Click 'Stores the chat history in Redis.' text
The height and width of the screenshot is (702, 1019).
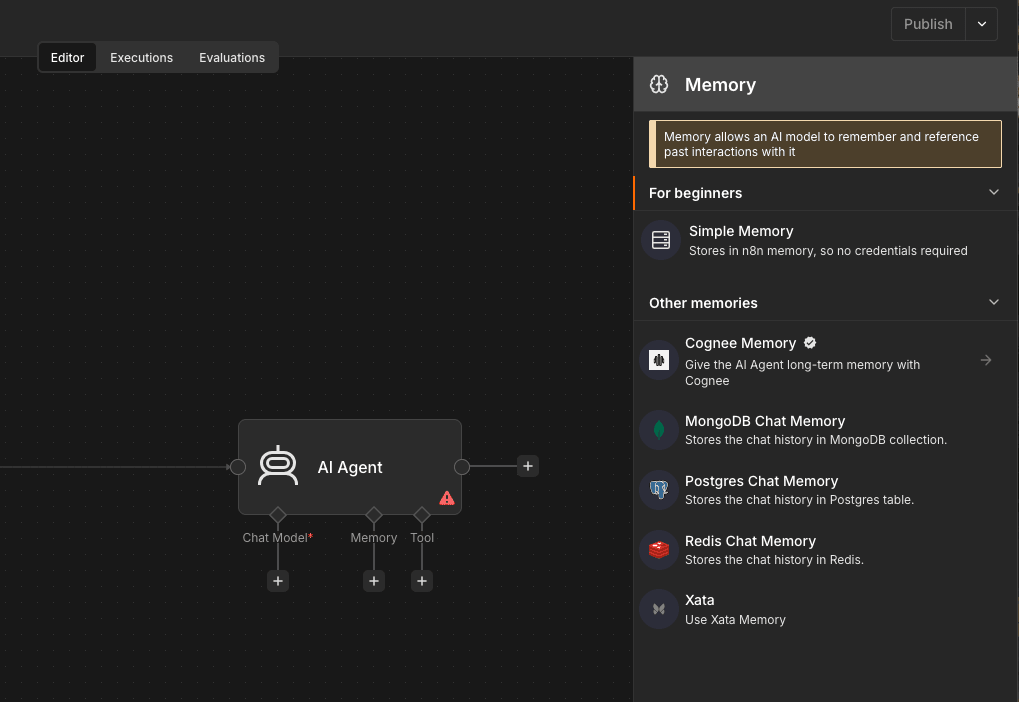[774, 560]
